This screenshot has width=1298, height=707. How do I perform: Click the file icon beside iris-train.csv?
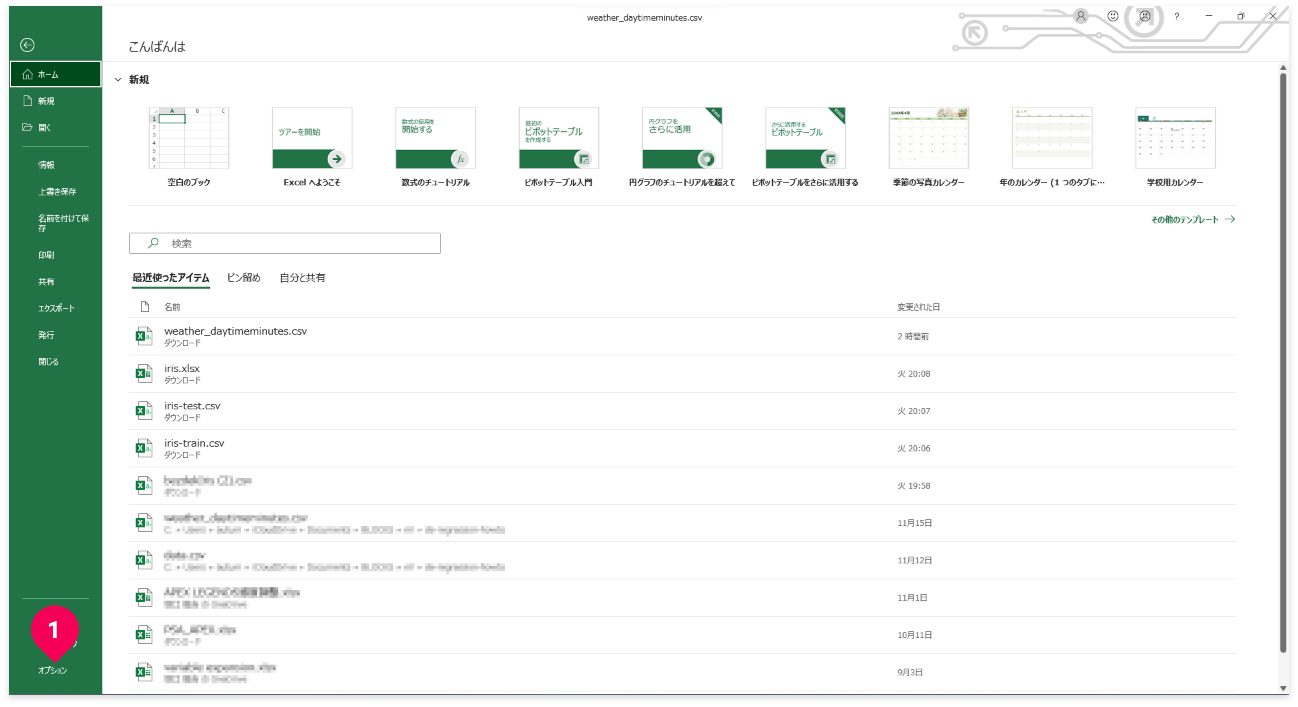tap(143, 448)
